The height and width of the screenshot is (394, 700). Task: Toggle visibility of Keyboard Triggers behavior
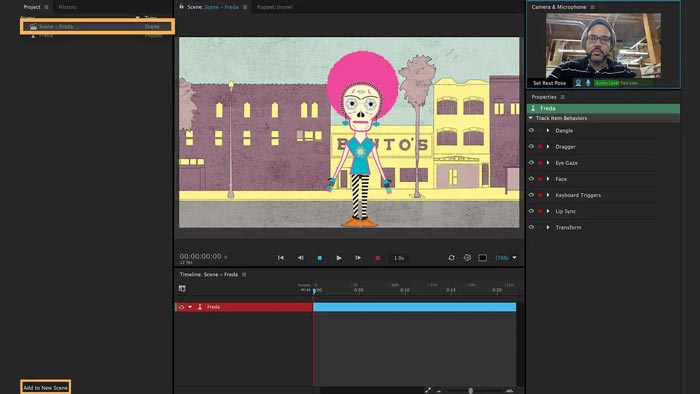tap(531, 195)
